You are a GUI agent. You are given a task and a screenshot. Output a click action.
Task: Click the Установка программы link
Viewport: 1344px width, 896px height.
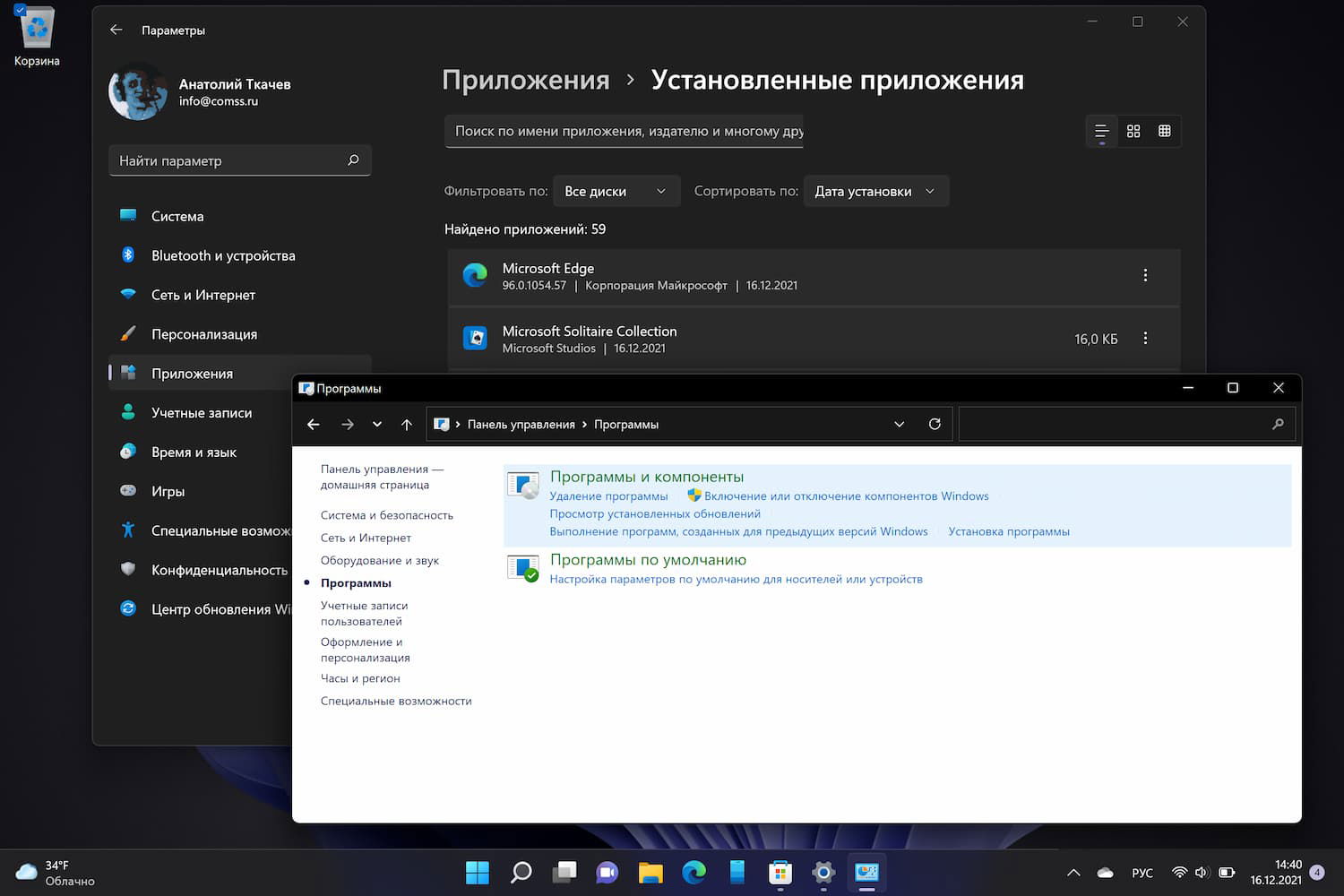pos(1009,531)
